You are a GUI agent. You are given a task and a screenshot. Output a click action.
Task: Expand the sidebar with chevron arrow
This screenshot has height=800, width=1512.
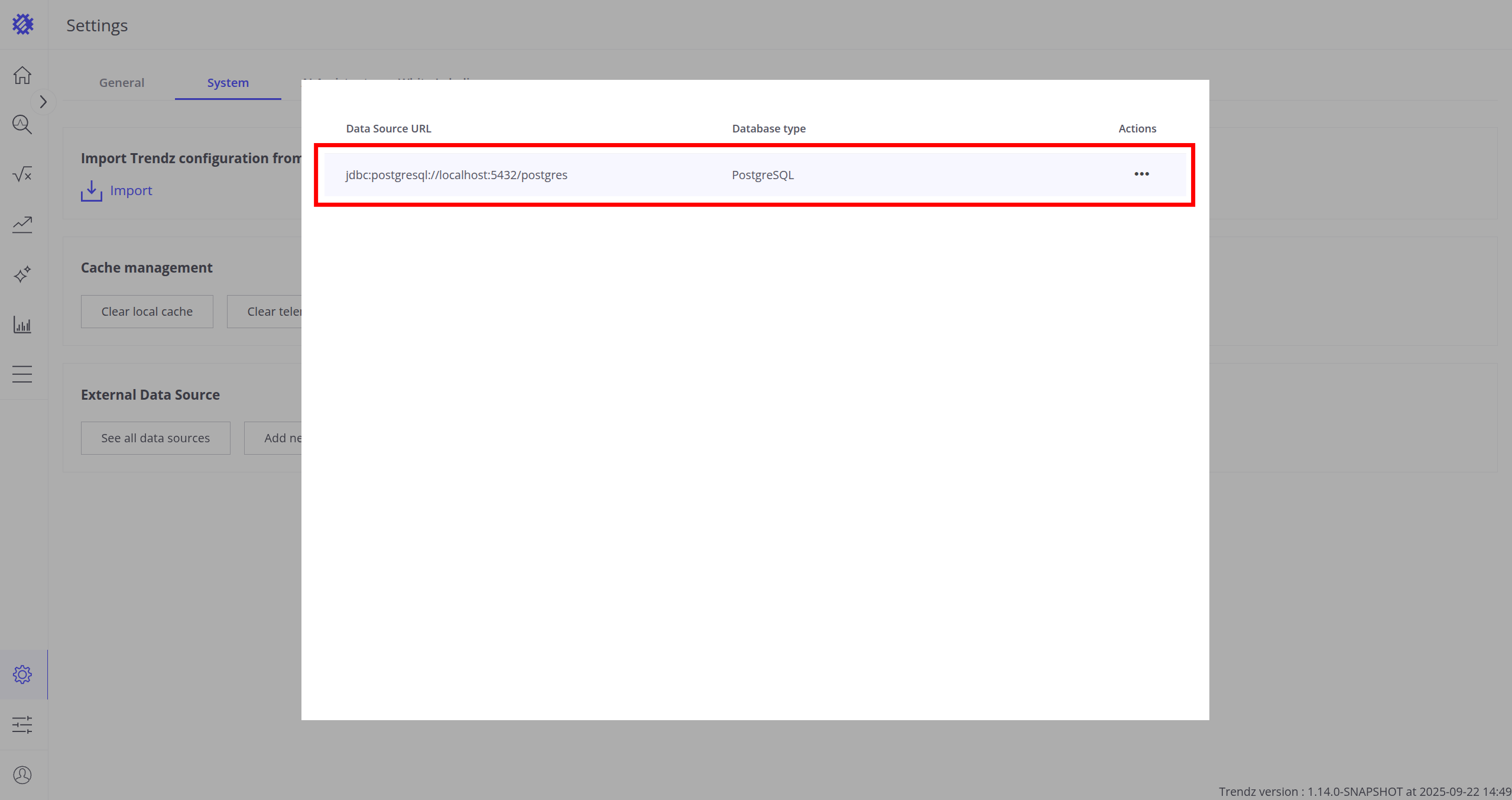coord(43,102)
